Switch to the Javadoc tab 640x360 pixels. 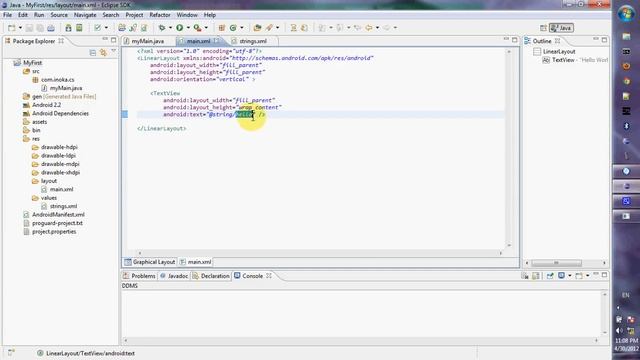174,276
